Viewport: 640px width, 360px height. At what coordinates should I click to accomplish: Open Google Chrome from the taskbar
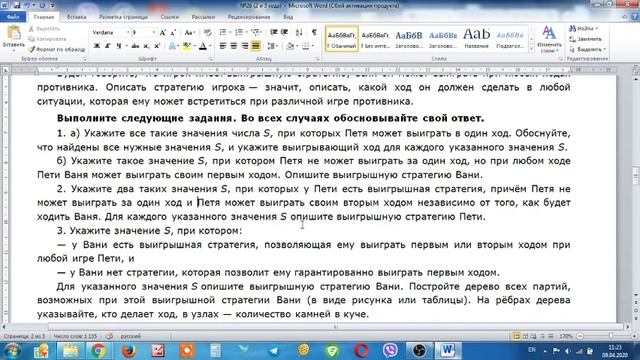pyautogui.click(x=98, y=351)
